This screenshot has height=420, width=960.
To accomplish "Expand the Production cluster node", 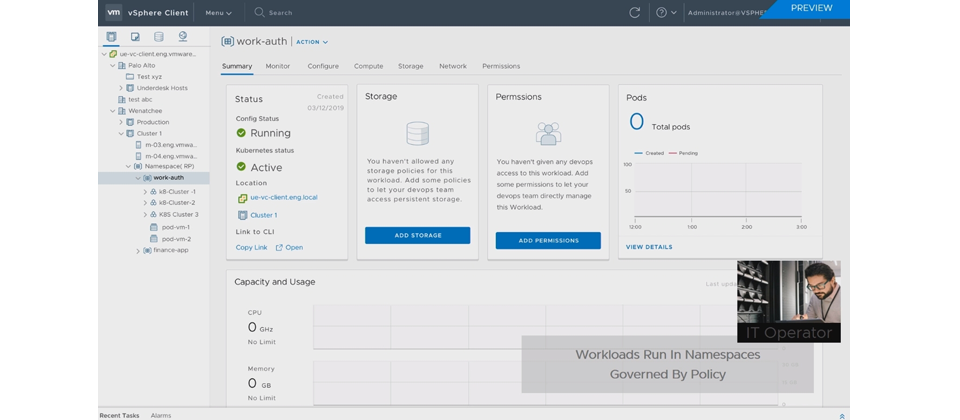I will 121,122.
